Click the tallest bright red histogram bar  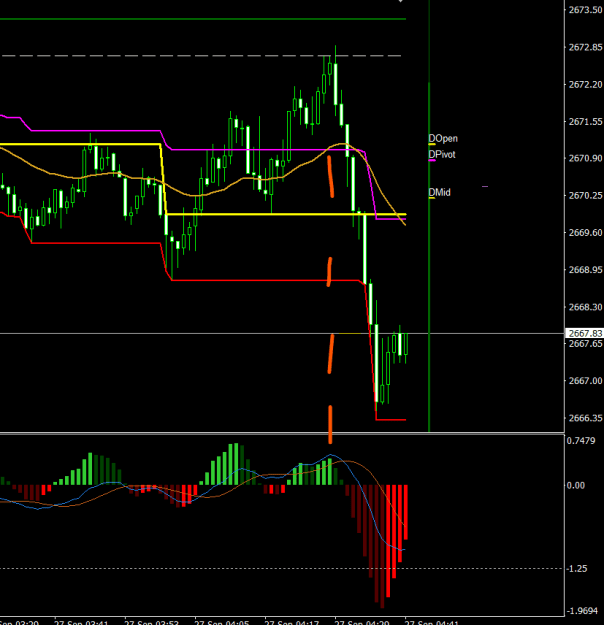coord(388,541)
